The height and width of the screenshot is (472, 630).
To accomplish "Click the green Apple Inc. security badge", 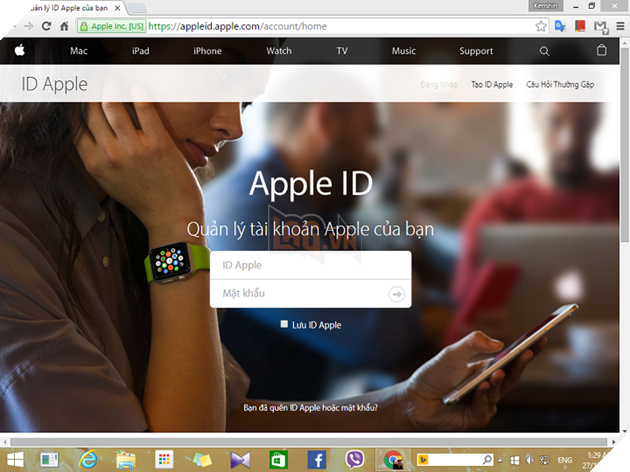I will pos(112,27).
